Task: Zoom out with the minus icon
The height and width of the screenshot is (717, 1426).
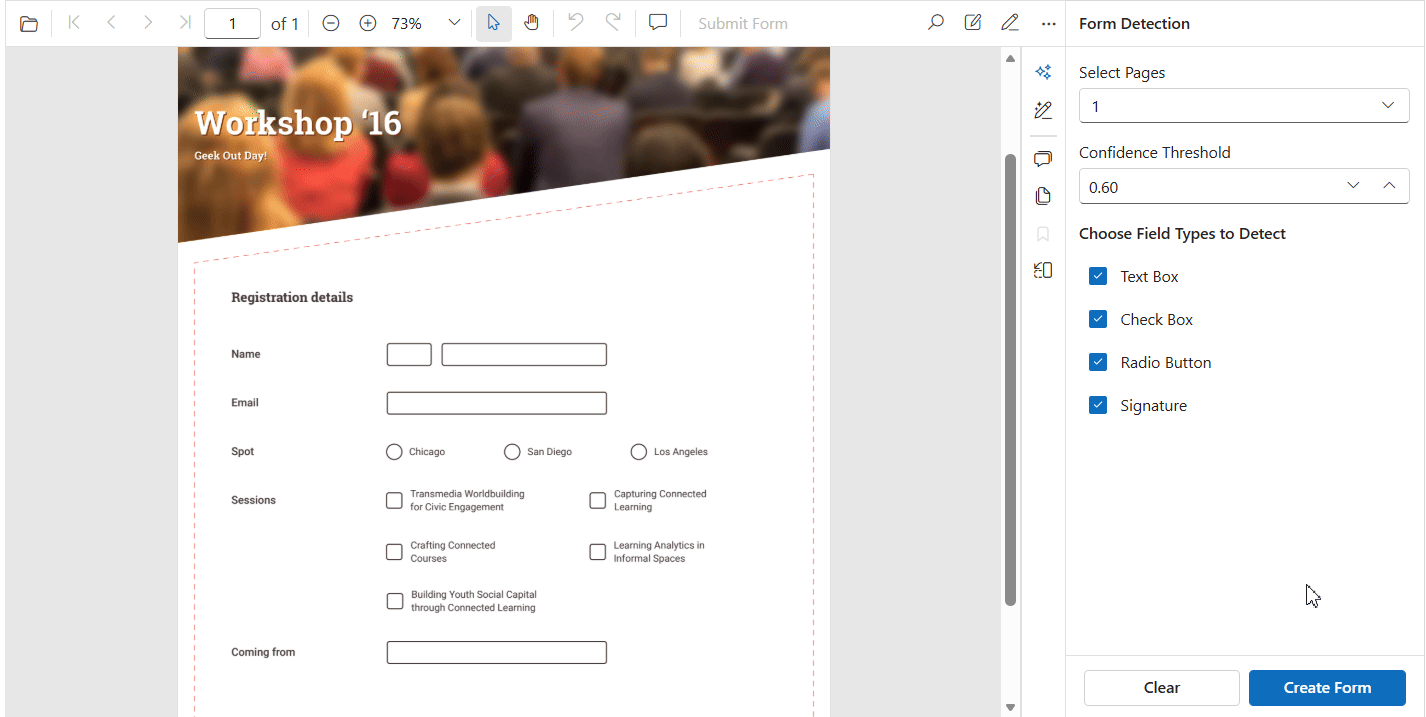Action: coord(331,23)
